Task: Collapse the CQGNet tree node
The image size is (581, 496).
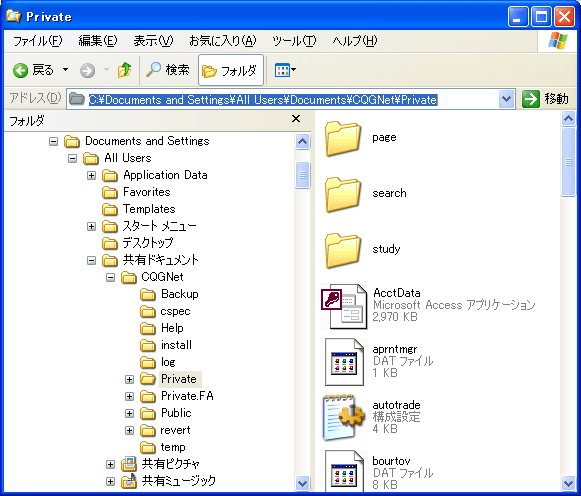Action: pos(110,277)
